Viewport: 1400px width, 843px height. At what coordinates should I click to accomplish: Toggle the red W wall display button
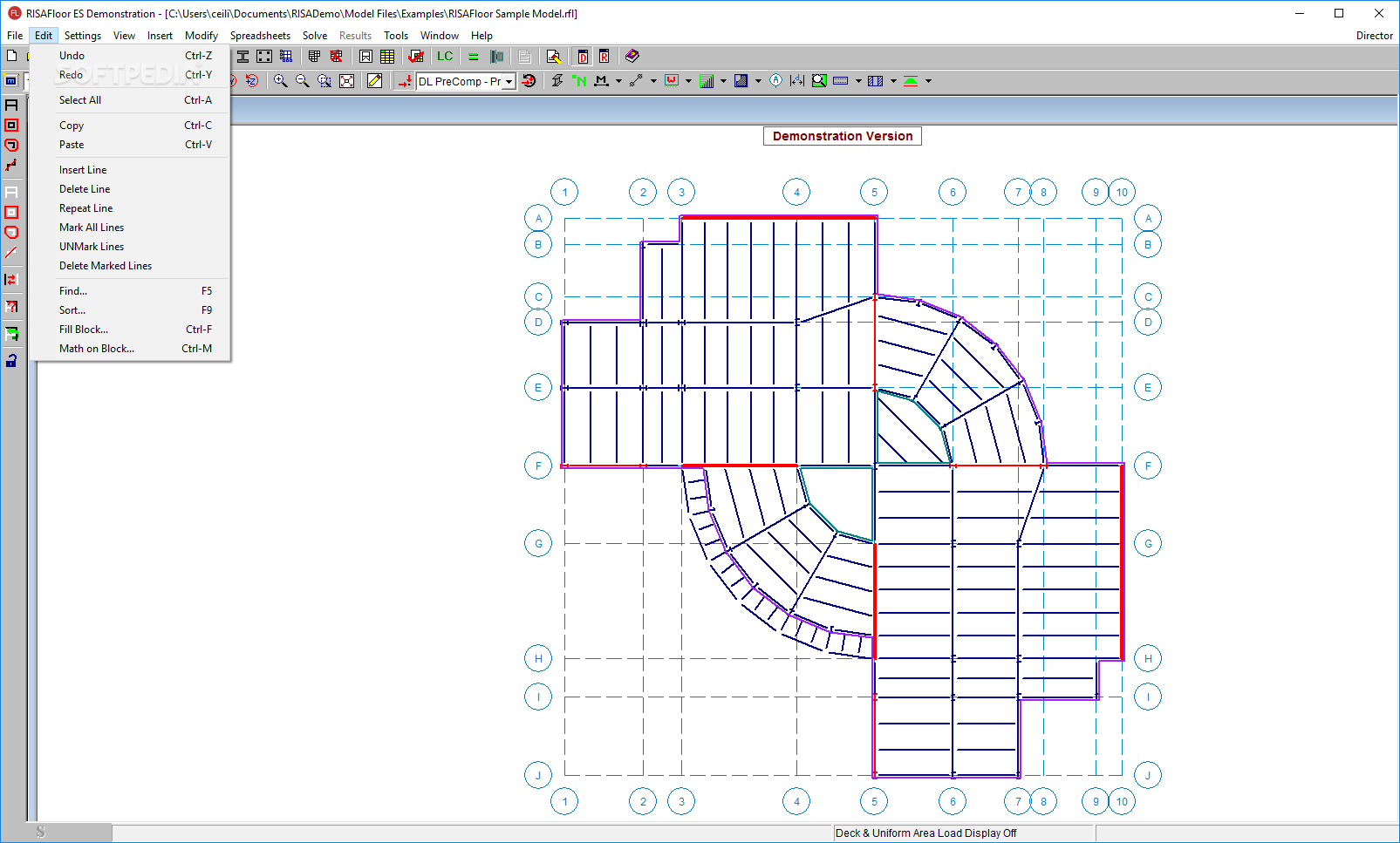pos(672,81)
